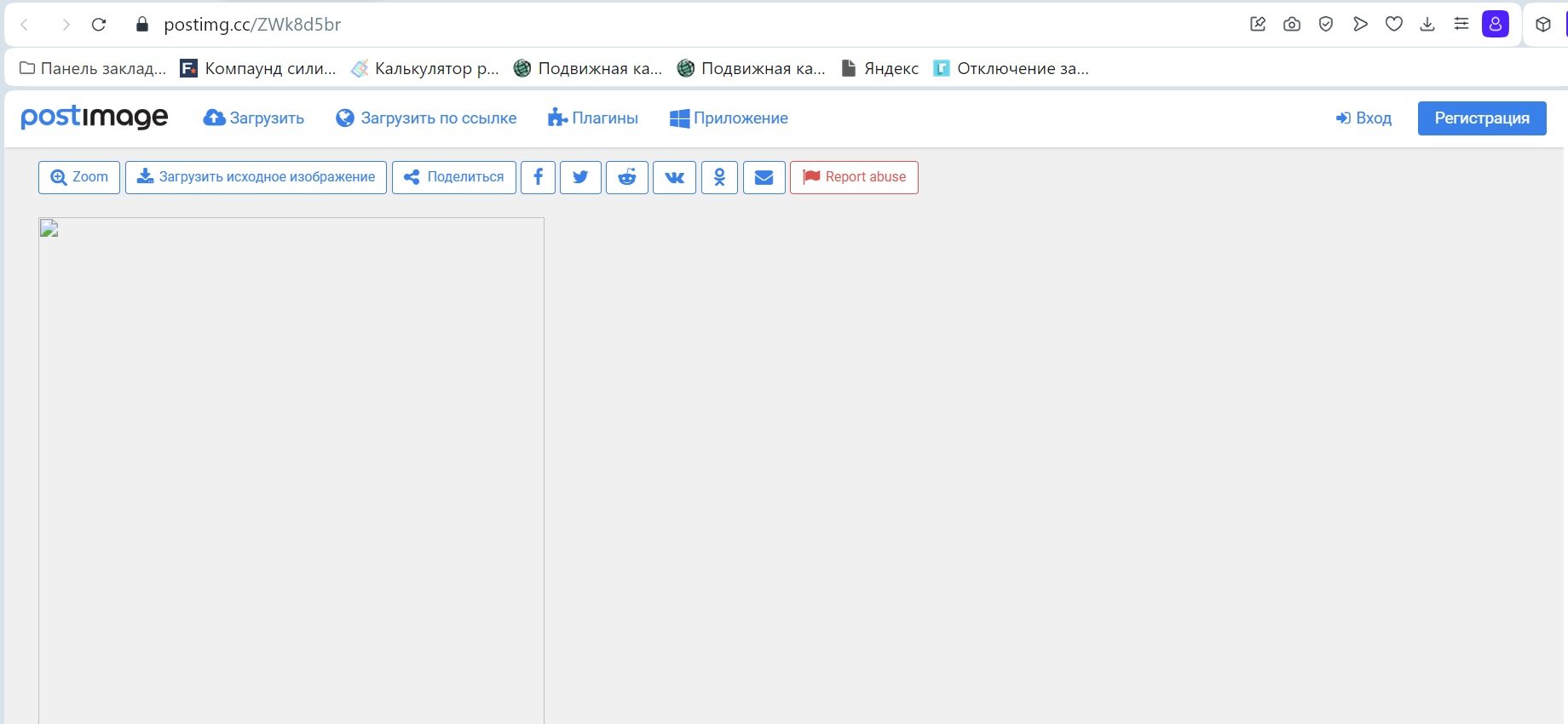Share via the email envelope icon
The image size is (1568, 724).
(764, 177)
